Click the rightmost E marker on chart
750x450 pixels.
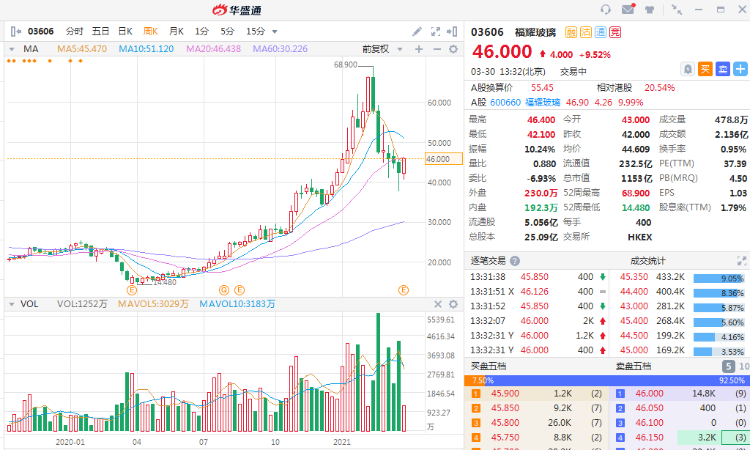coord(404,290)
